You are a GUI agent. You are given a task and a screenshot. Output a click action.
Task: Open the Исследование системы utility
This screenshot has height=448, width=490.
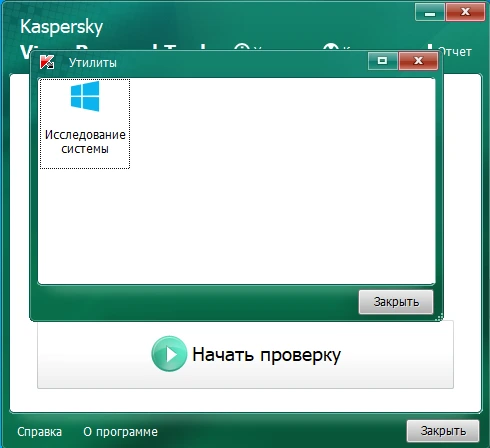coord(85,124)
